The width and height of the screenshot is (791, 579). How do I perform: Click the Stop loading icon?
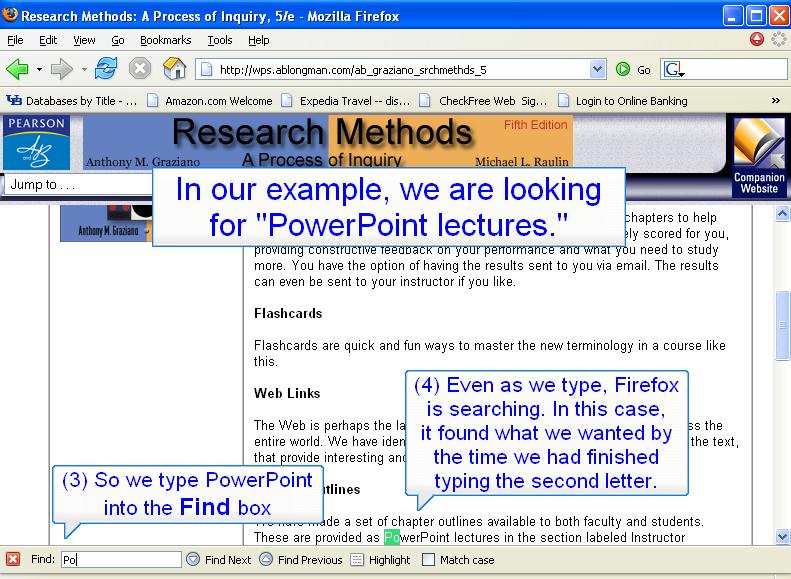[140, 69]
